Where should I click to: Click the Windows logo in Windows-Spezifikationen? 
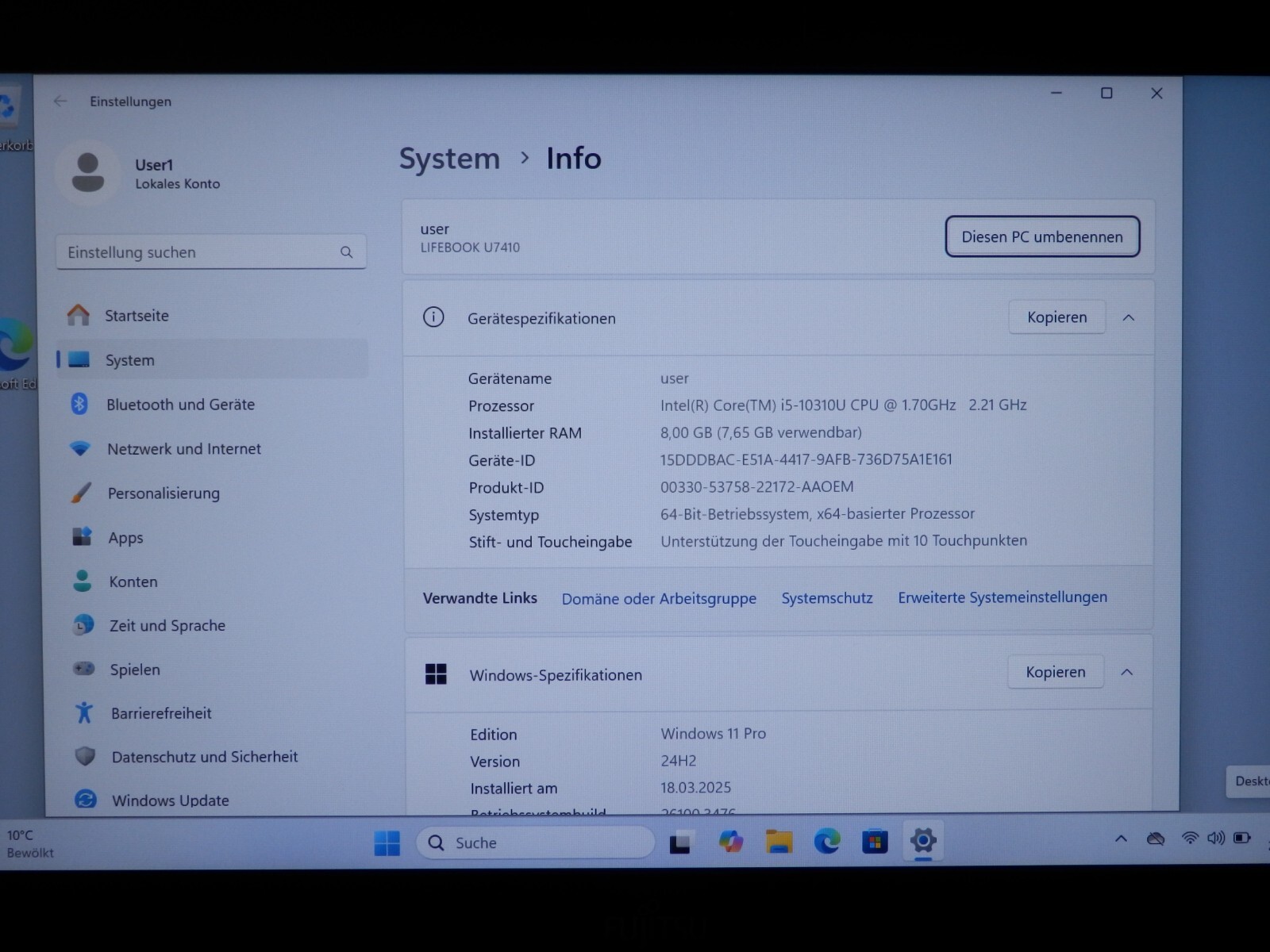point(436,674)
